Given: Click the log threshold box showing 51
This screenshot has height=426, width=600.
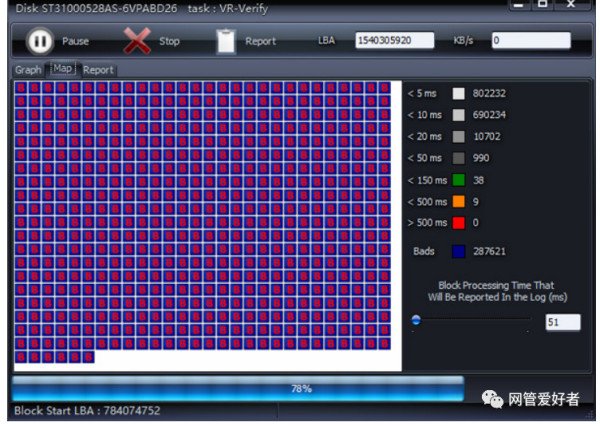Looking at the screenshot, I should (562, 322).
